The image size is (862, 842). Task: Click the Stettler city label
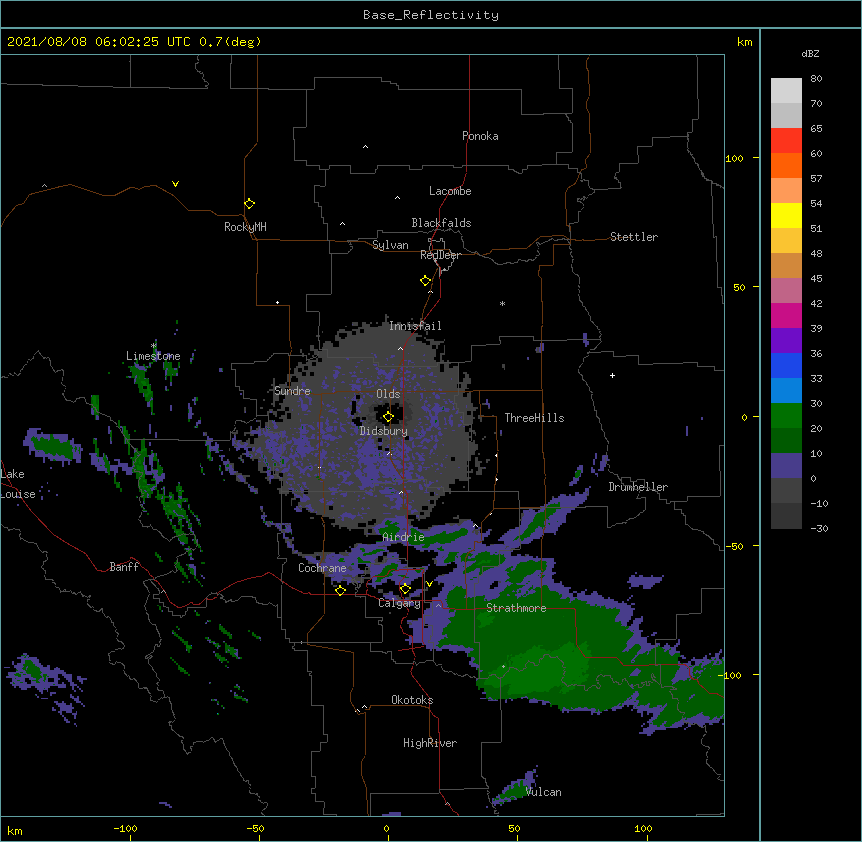[634, 237]
